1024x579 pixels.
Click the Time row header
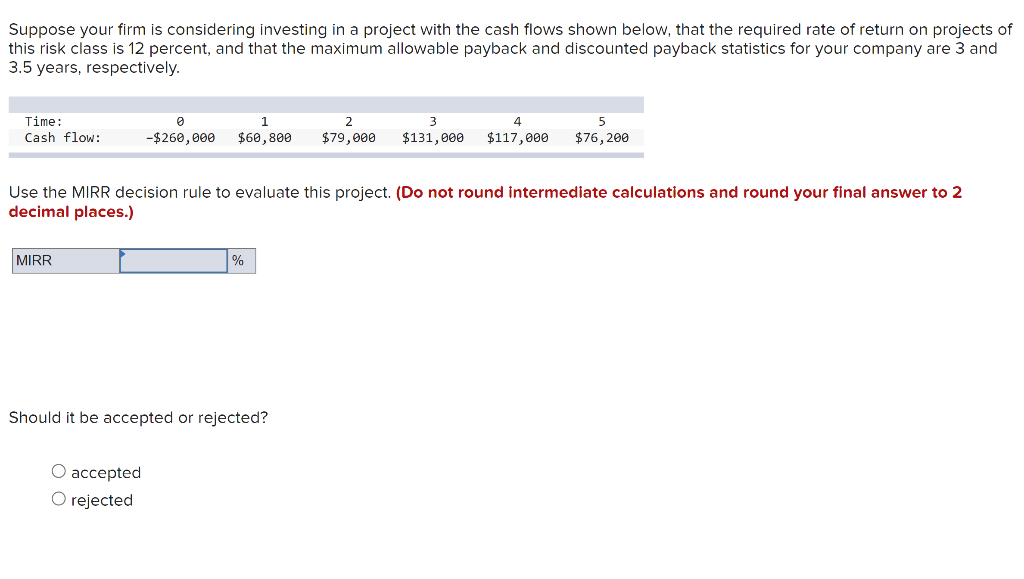click(41, 120)
